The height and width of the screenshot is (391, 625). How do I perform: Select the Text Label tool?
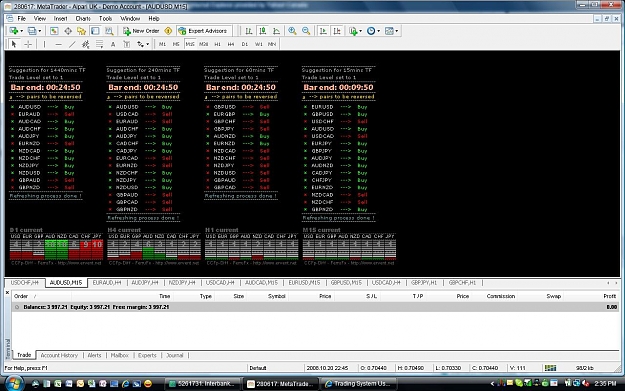pos(126,44)
